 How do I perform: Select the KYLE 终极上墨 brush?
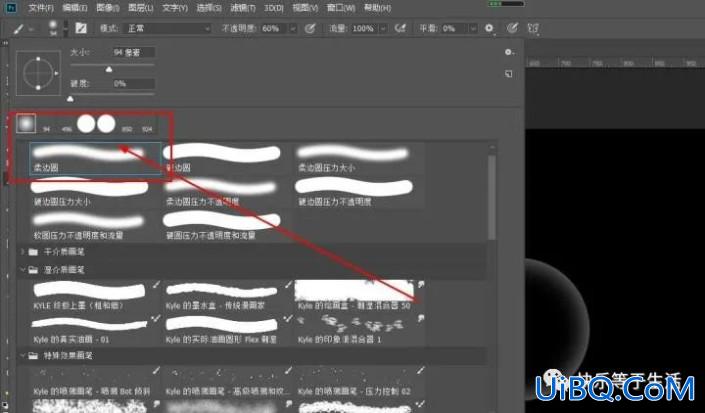(x=95, y=296)
